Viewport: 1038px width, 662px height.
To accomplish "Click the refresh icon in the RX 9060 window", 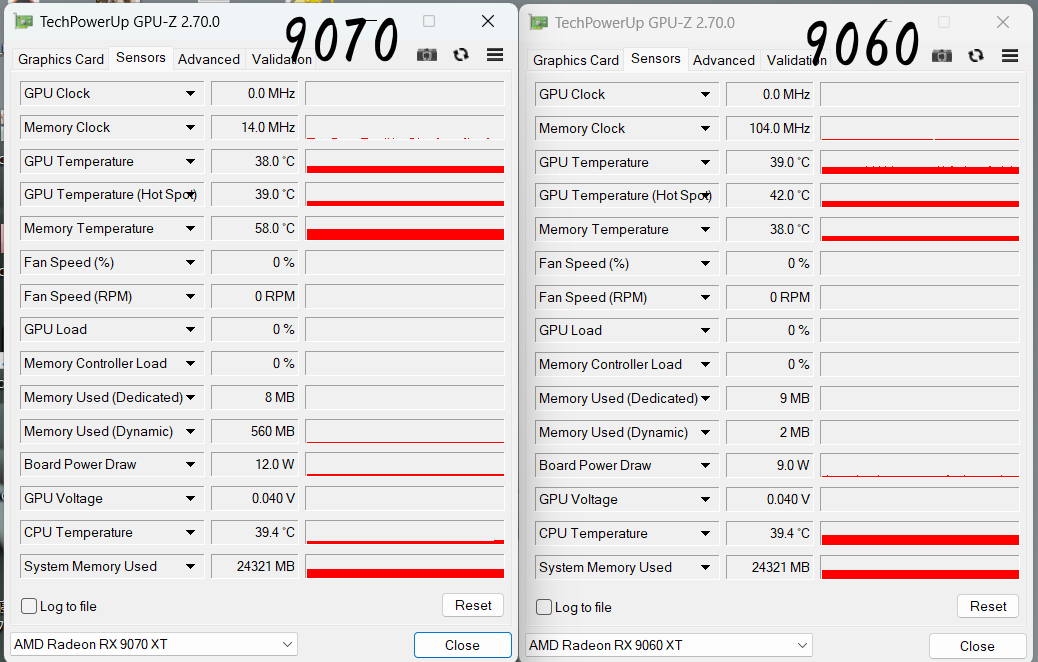I will [976, 56].
